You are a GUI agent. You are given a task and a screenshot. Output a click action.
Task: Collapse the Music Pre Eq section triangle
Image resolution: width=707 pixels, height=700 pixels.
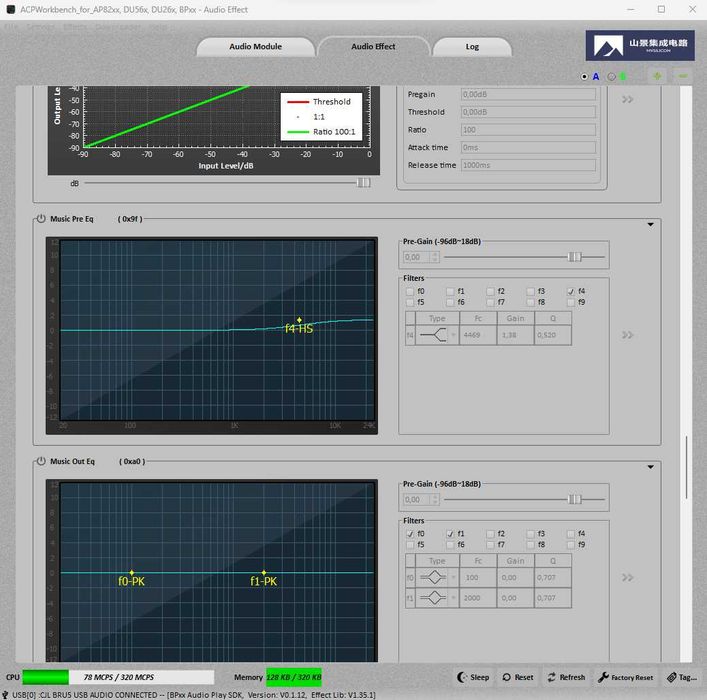[x=651, y=225]
